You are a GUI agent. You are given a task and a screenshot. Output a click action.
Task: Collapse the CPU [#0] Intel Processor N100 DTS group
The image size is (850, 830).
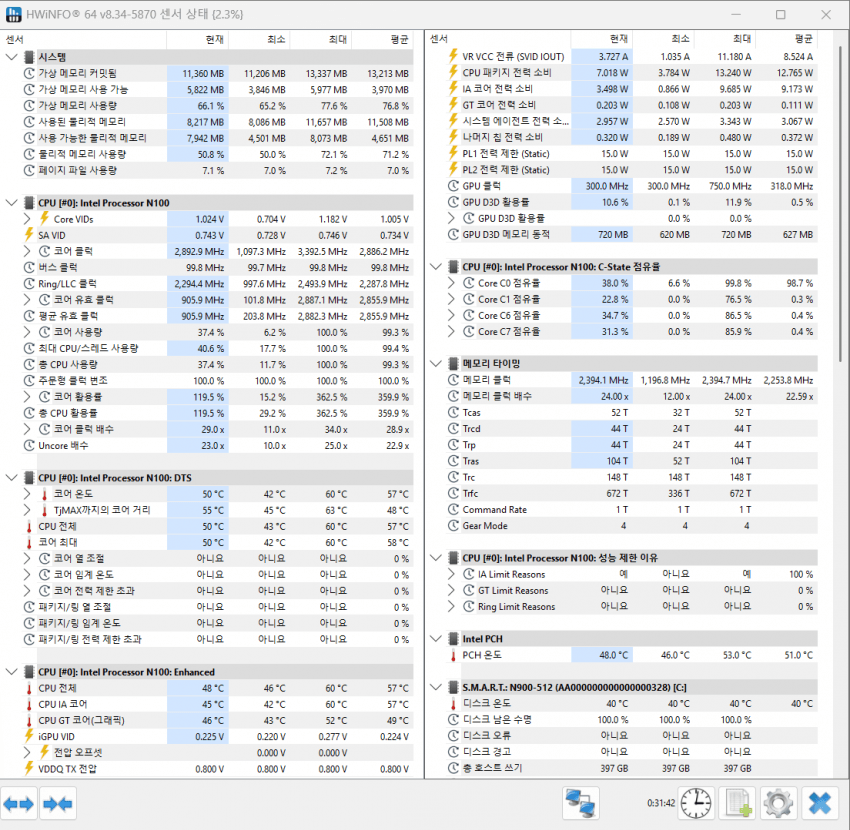11,478
